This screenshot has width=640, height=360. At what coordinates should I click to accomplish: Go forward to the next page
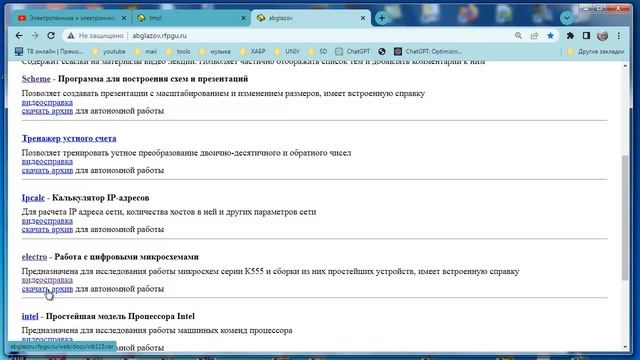pos(35,36)
